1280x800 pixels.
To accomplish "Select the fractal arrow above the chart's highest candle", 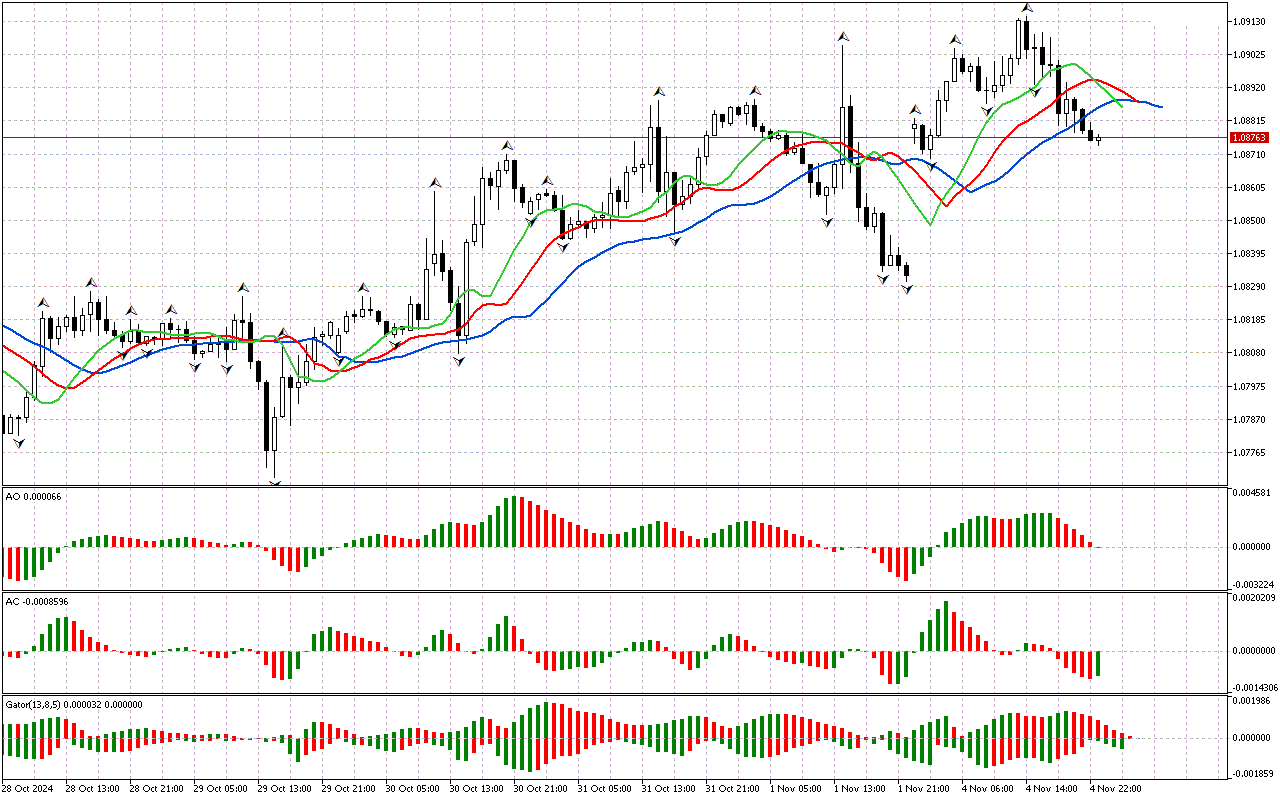I will pos(1026,8).
